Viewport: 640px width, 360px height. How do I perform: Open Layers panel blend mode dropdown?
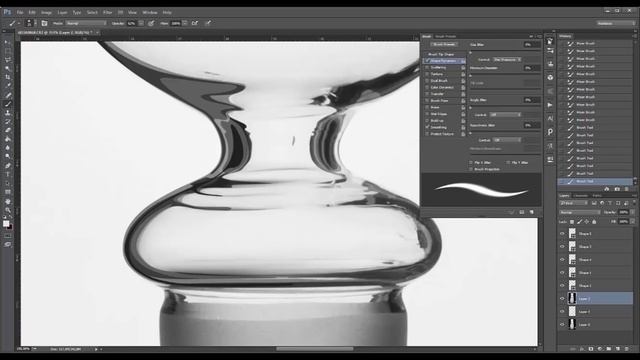(x=580, y=212)
